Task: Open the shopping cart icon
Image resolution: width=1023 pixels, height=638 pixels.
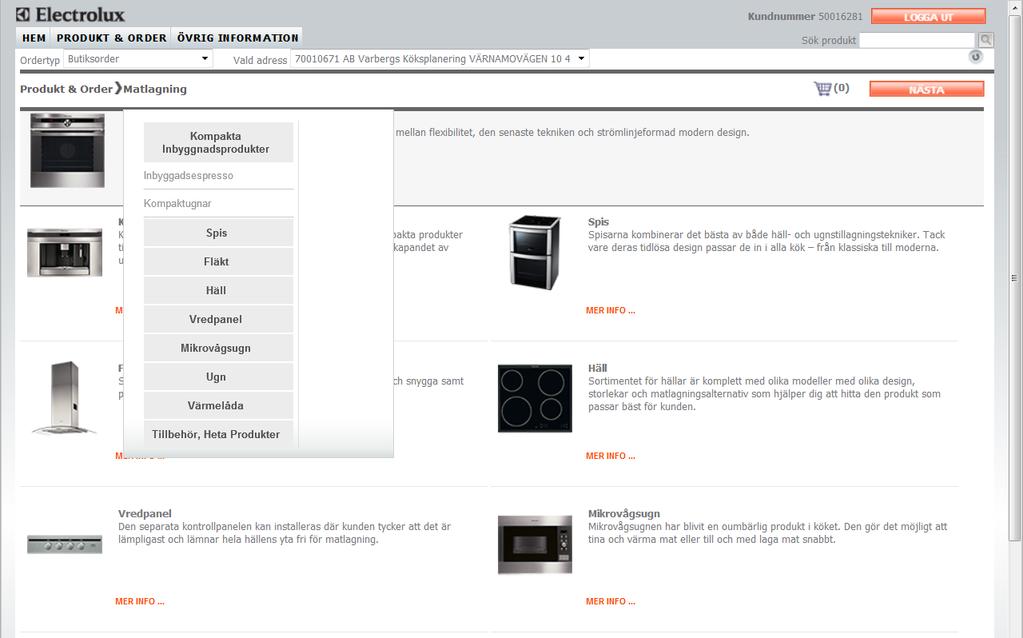Action: (x=823, y=88)
